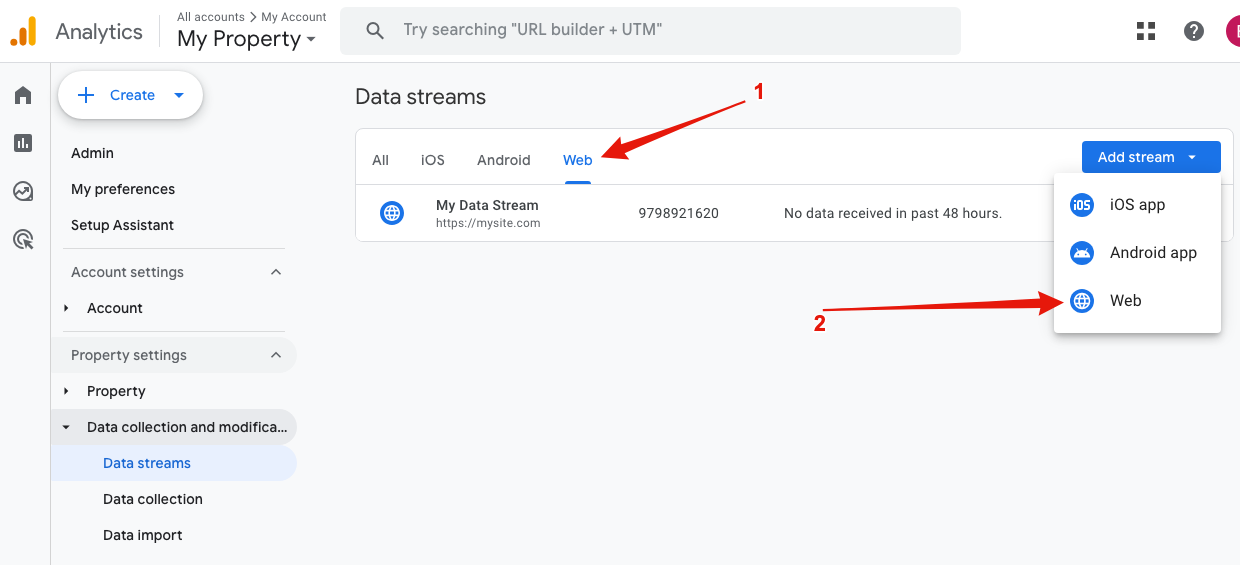Screen dimensions: 1240x565
Task: Collapse Data collection and modification item
Action: [x=66, y=427]
